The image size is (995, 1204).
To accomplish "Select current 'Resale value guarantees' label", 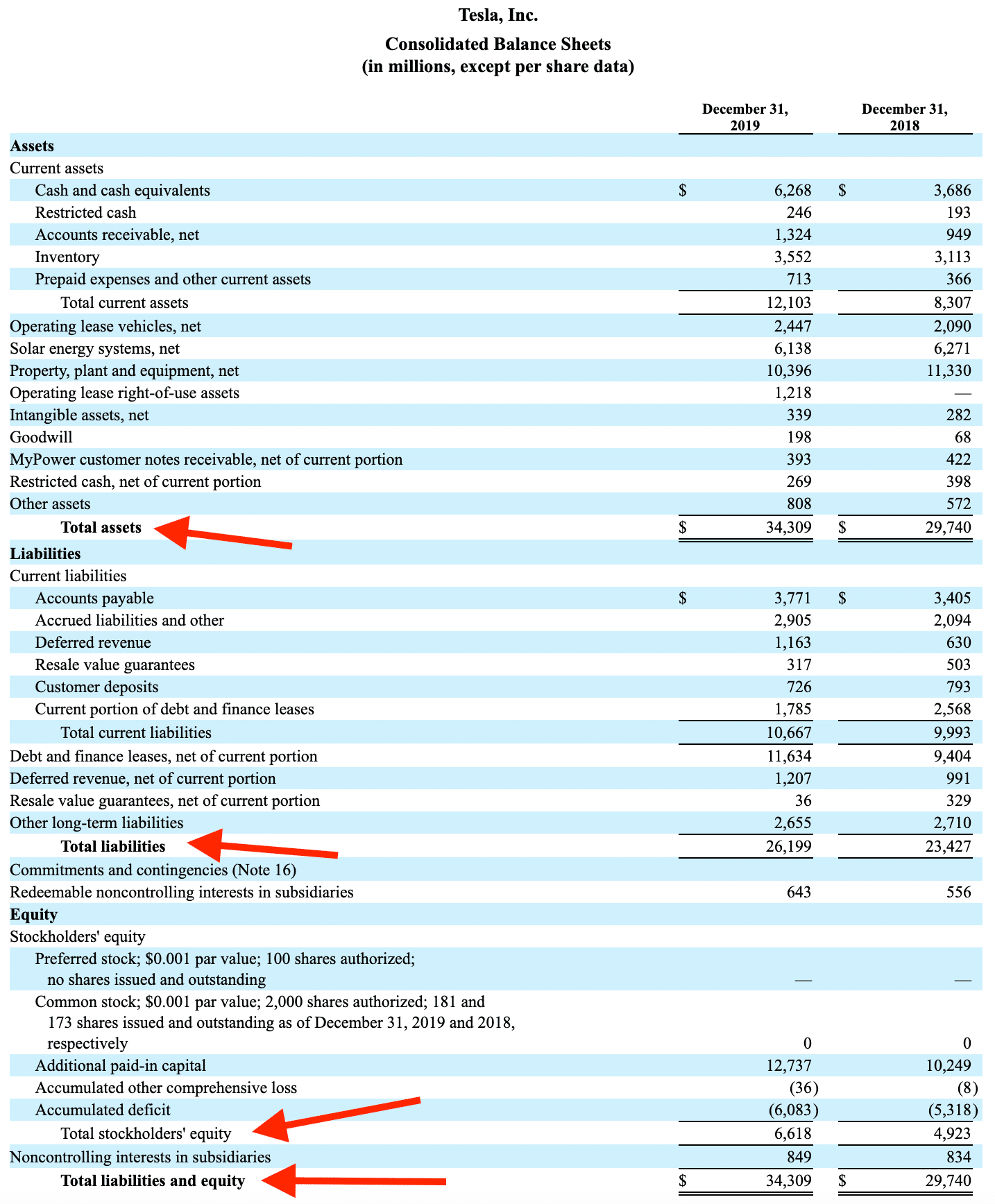I will tap(114, 664).
